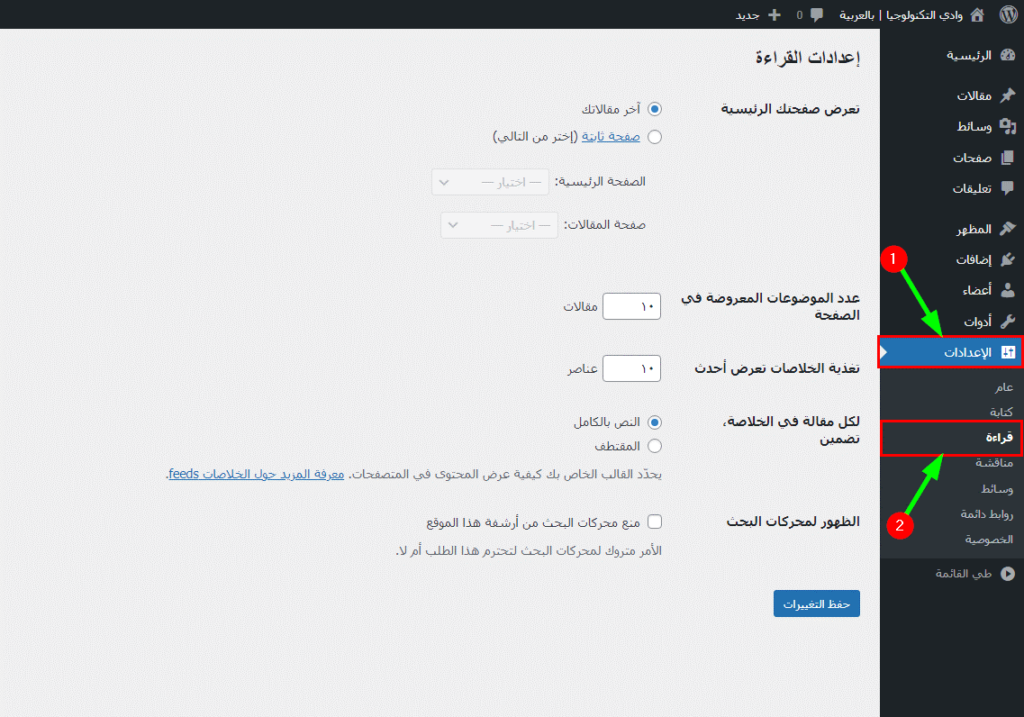Viewport: 1024px width, 717px height.
Task: Open the روابط دائمة submenu item
Action: pos(986,514)
